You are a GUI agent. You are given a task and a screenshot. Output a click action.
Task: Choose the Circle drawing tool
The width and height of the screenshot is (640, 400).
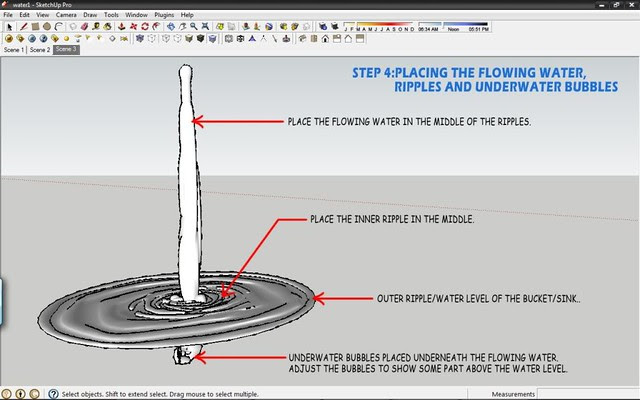(x=47, y=27)
